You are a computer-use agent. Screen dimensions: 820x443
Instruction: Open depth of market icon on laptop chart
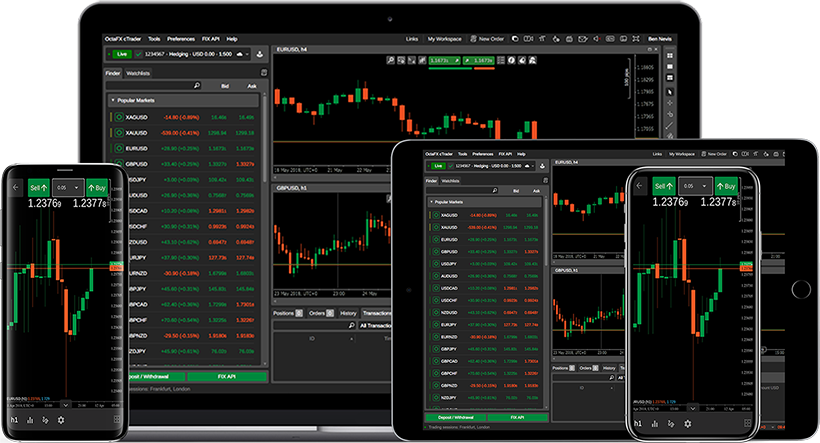pyautogui.click(x=500, y=61)
